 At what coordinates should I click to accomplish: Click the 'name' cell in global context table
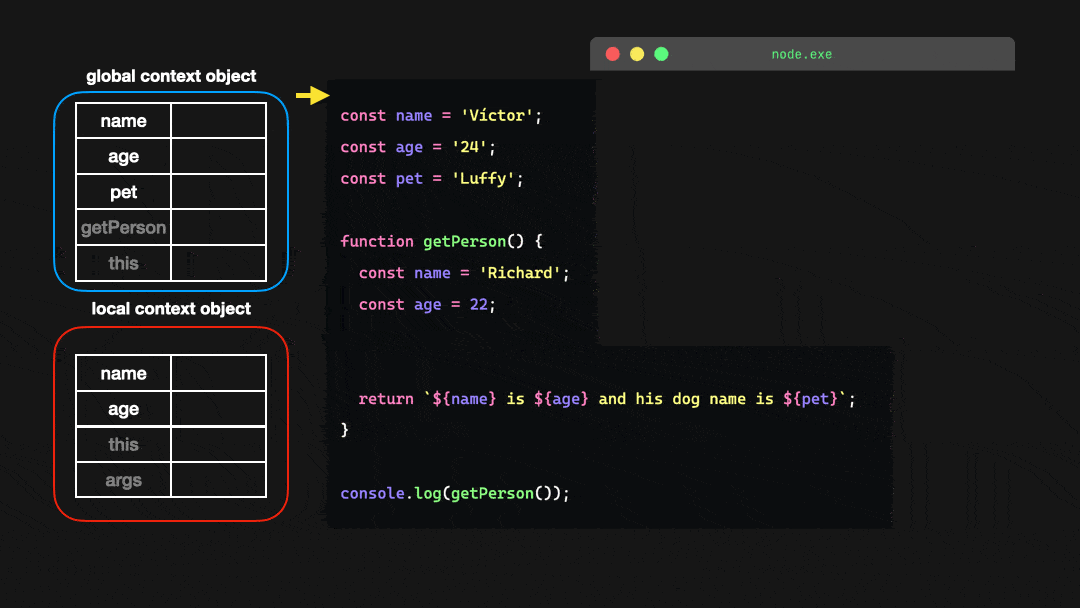click(x=123, y=120)
